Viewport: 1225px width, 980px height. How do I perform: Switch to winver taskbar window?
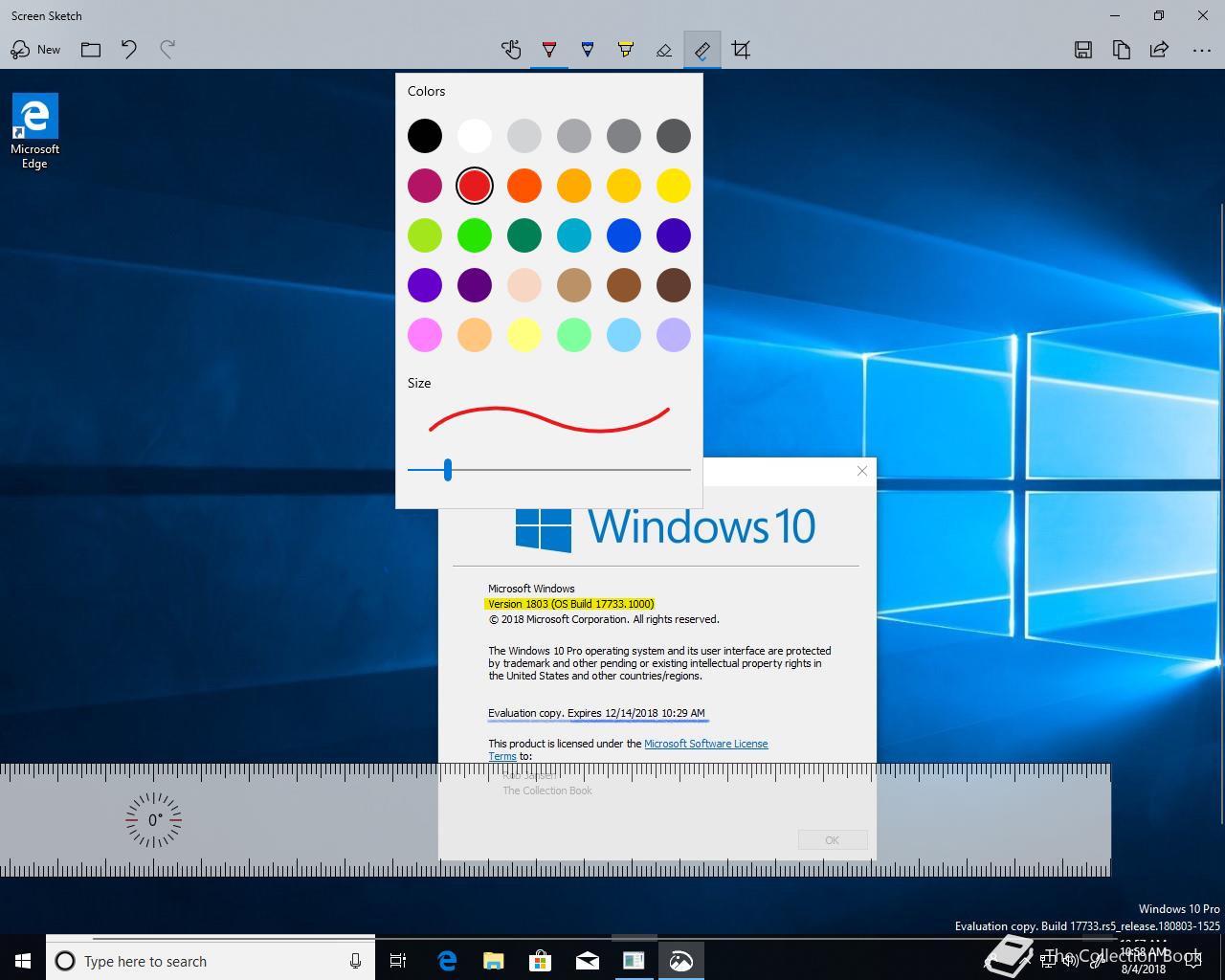(x=634, y=961)
